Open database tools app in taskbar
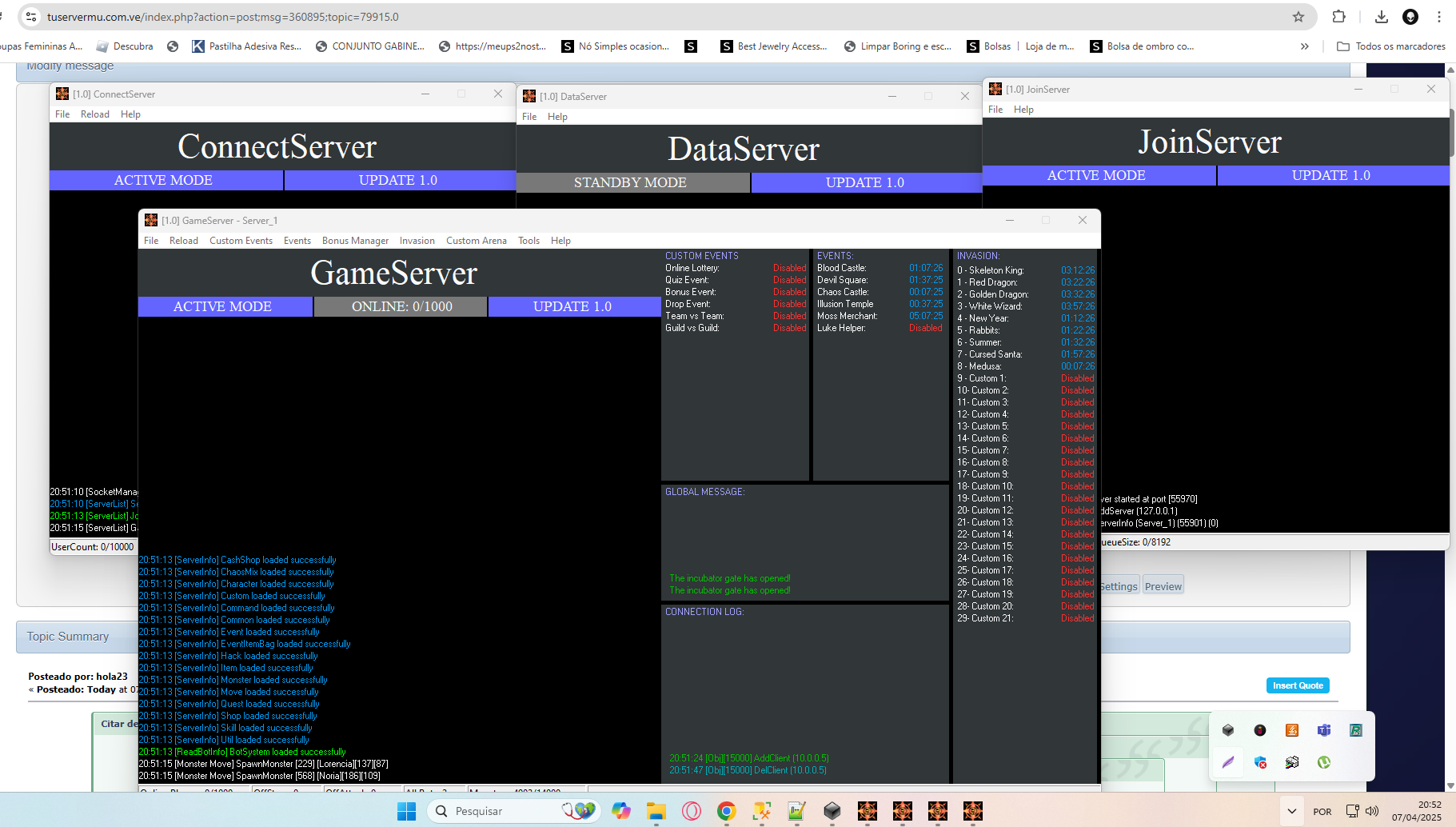The image size is (1456, 827). tap(761, 811)
